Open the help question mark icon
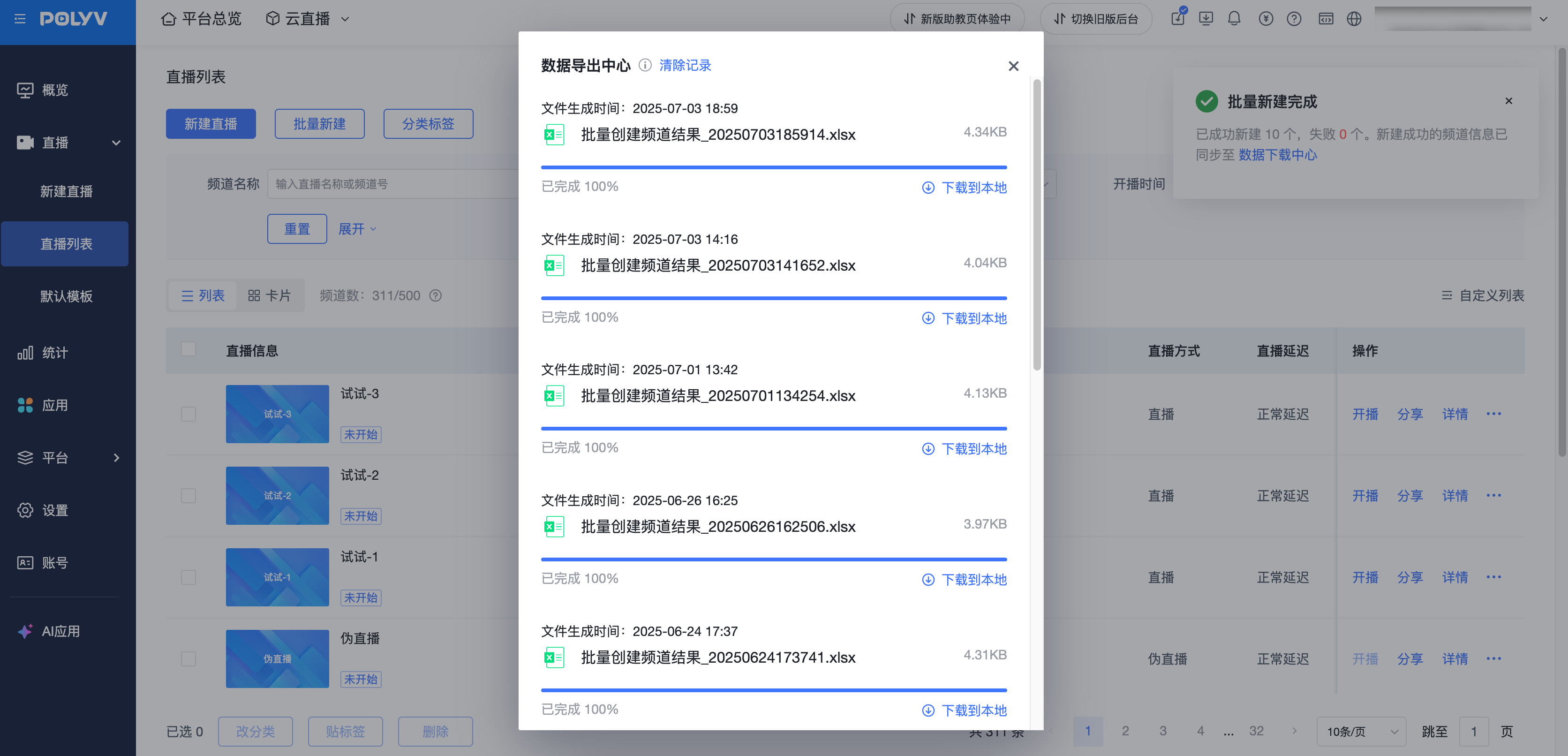Screen dimensions: 1568x756 point(1294,19)
